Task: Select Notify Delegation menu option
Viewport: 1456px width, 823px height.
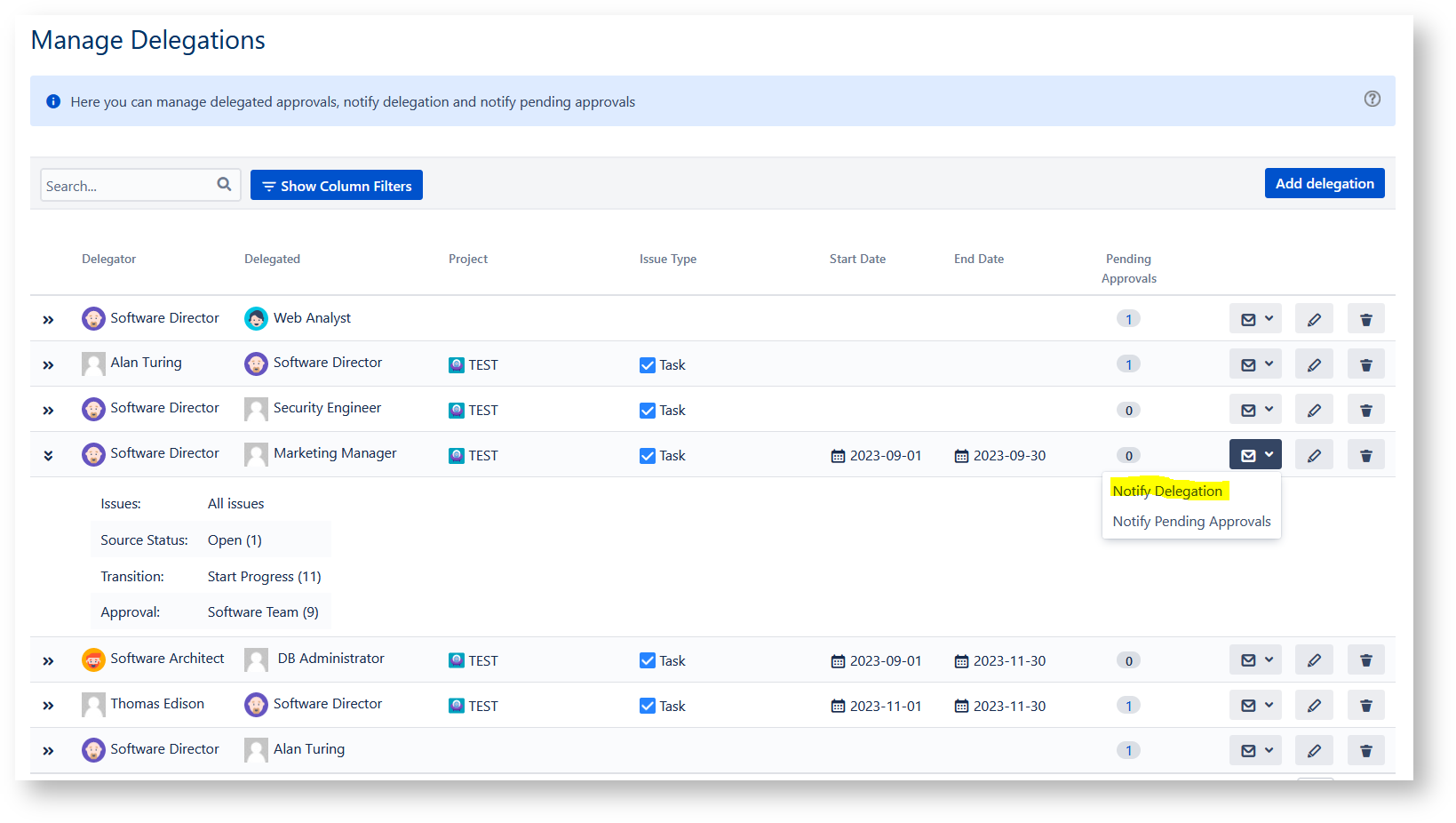Action: 1166,491
